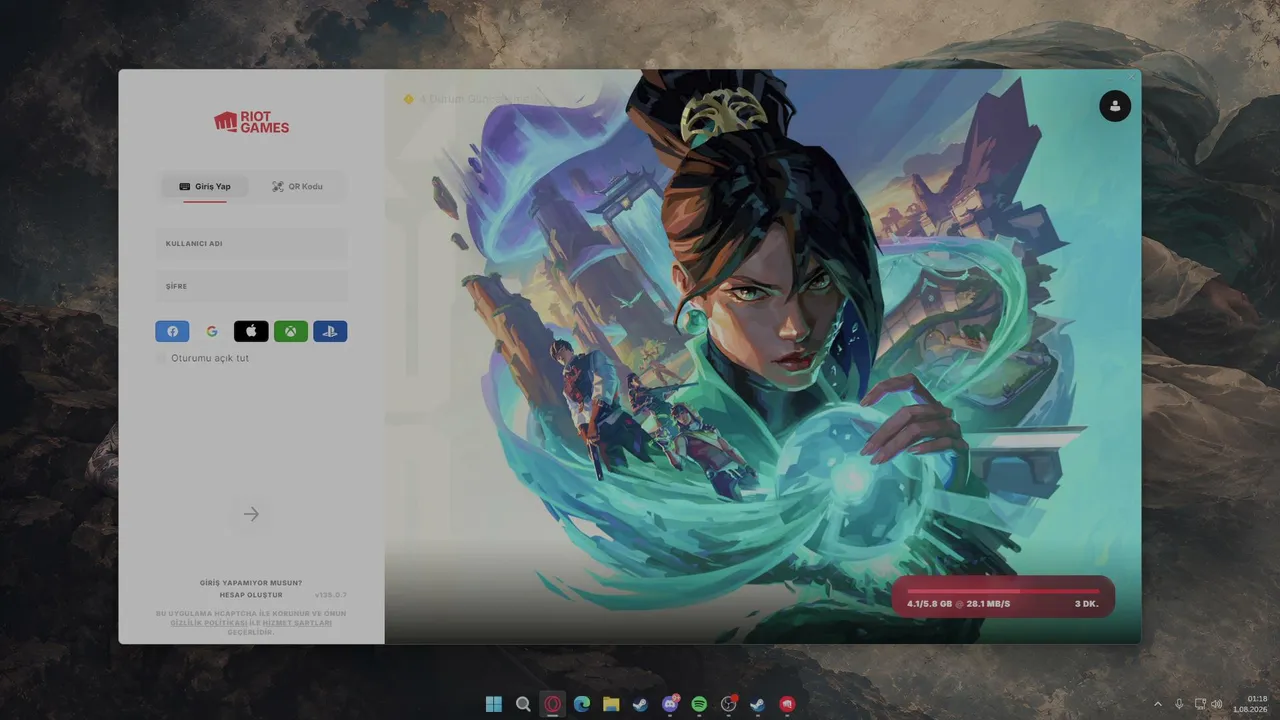Click the arrow login submit button
Screen dimensions: 1280x720
pyautogui.click(x=251, y=514)
